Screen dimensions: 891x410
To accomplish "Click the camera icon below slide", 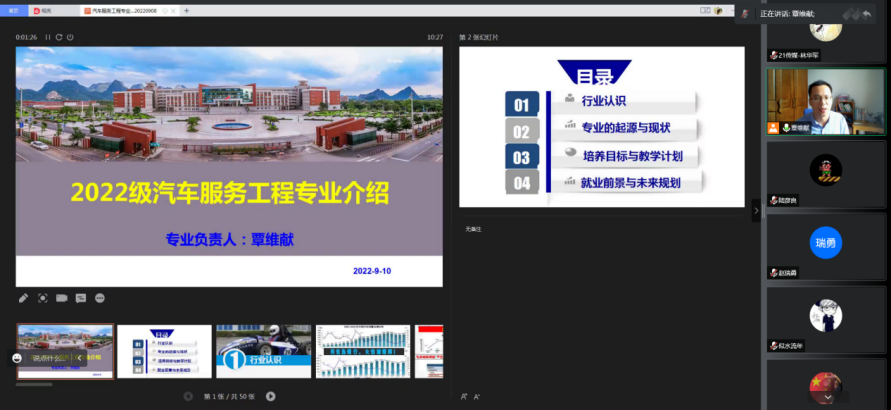I will [62, 298].
